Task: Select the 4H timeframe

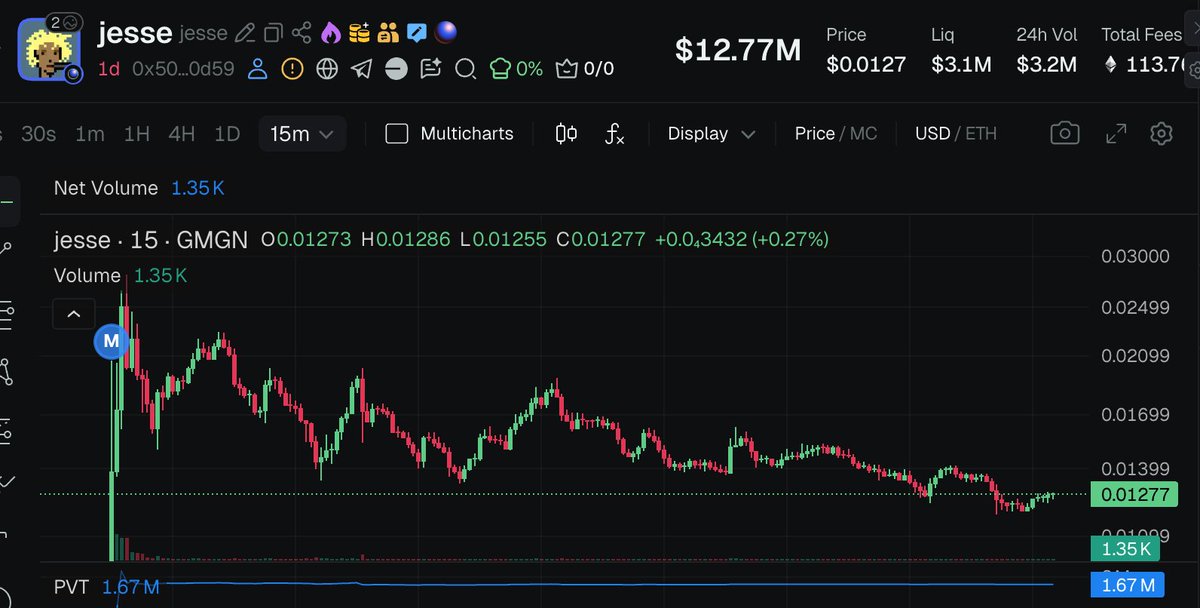Action: [x=182, y=133]
